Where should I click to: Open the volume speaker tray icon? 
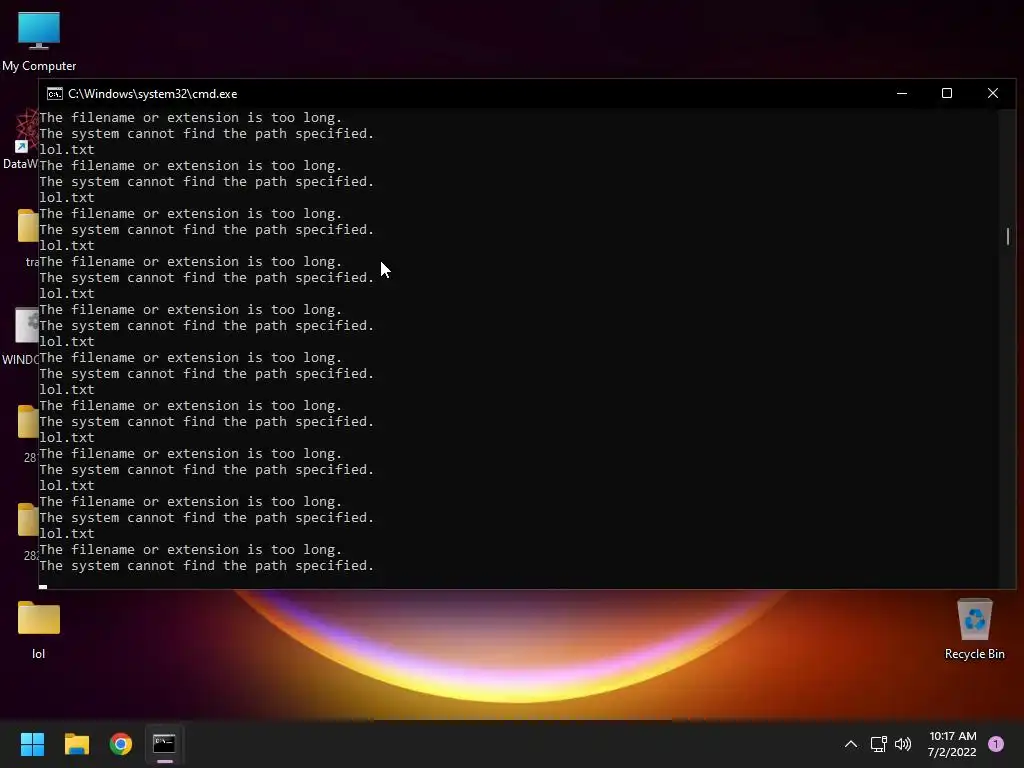(x=903, y=744)
